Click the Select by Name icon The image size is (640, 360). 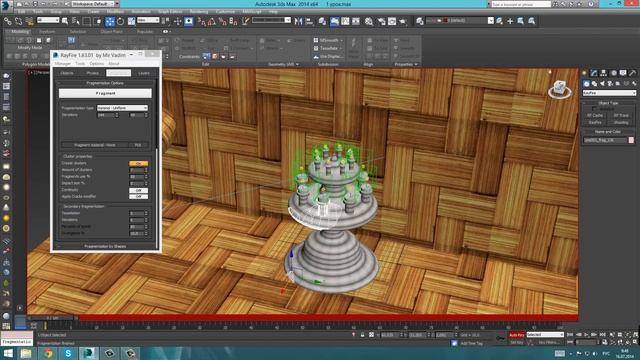[x=76, y=21]
